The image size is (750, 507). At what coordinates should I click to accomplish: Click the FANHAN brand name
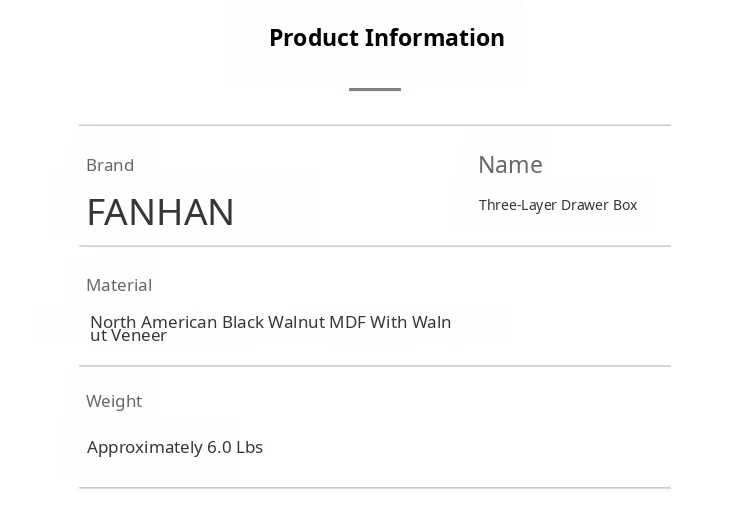point(160,212)
